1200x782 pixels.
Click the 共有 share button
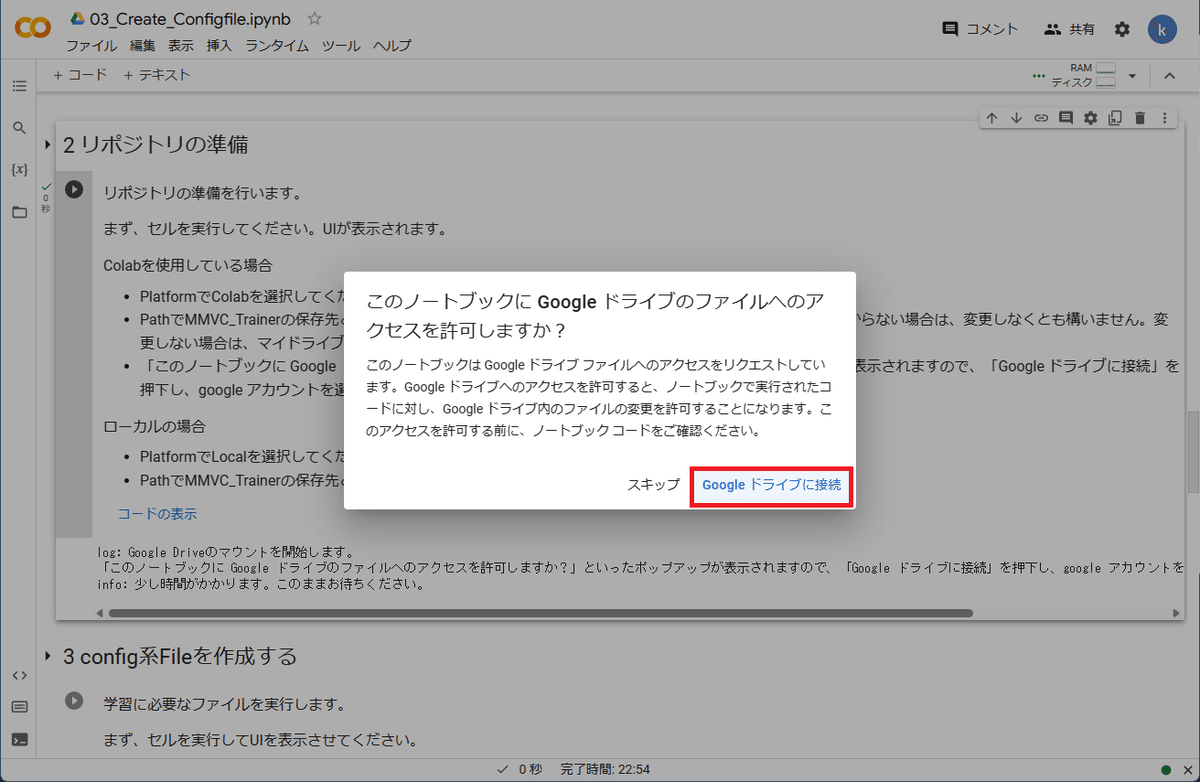1070,29
